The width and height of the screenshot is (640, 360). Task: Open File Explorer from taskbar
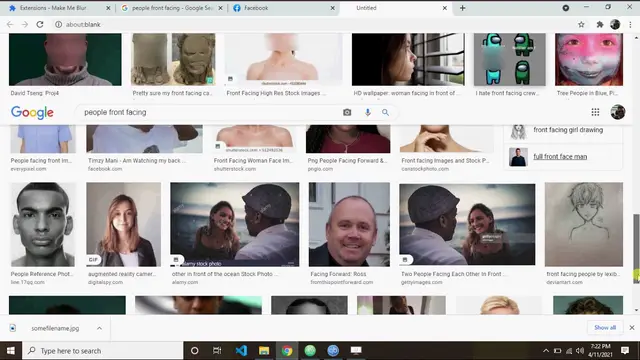coord(264,351)
